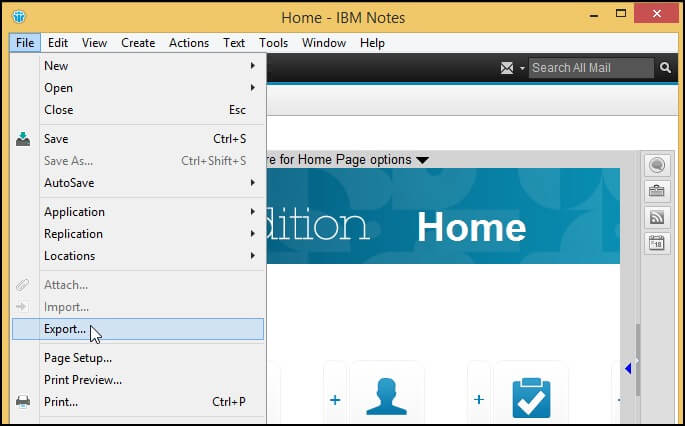Click the magnifier search button
The width and height of the screenshot is (685, 426).
click(665, 68)
